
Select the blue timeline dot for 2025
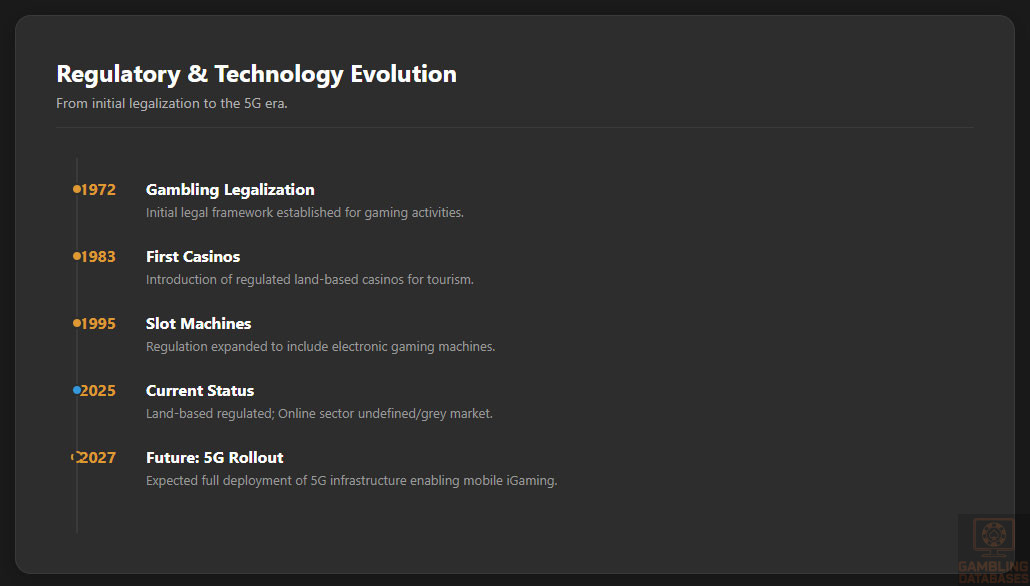coord(77,390)
